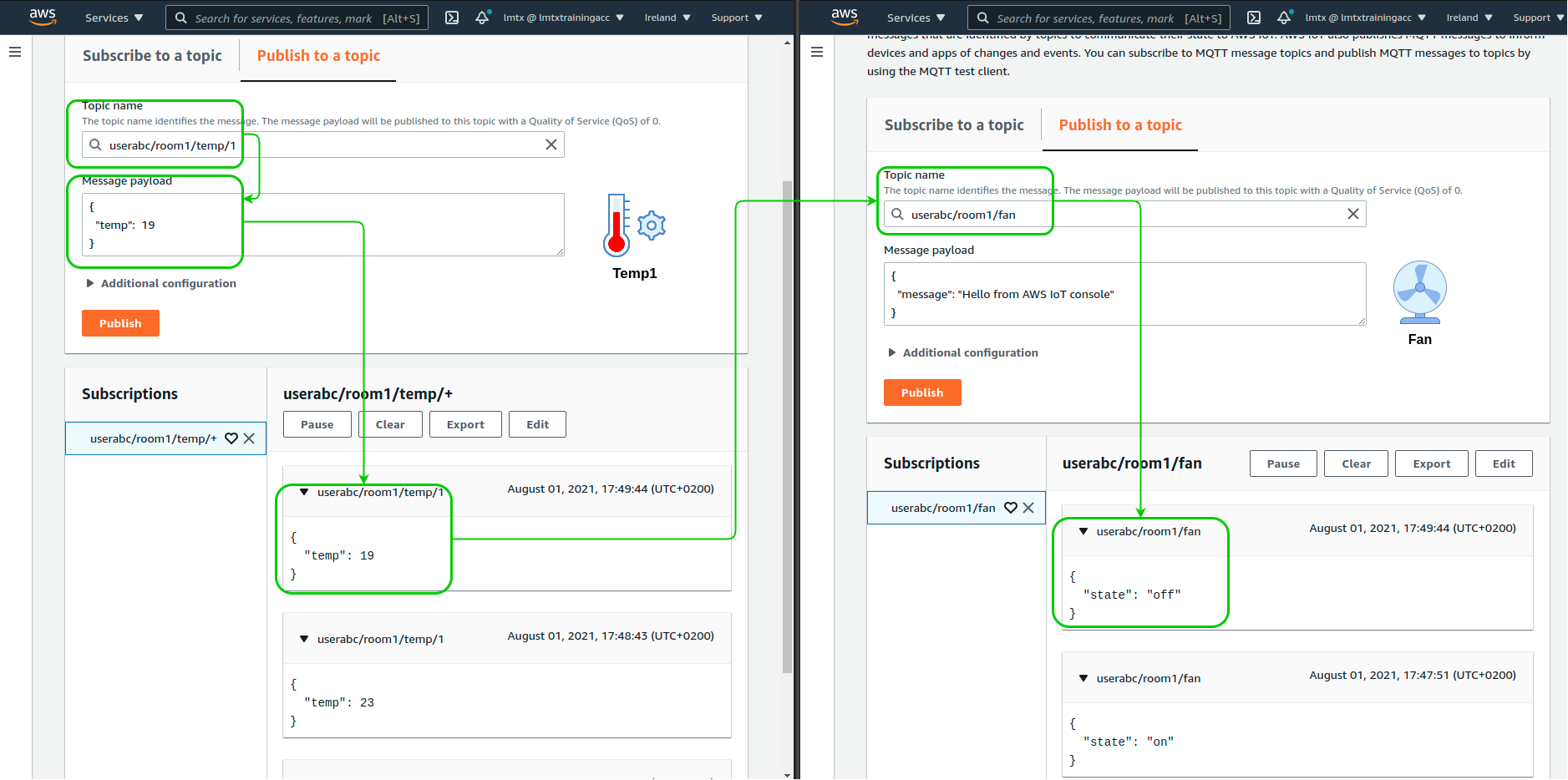This screenshot has width=1568, height=780.
Task: Clear messages for userabc/room1/temp/+
Action: pyautogui.click(x=390, y=424)
